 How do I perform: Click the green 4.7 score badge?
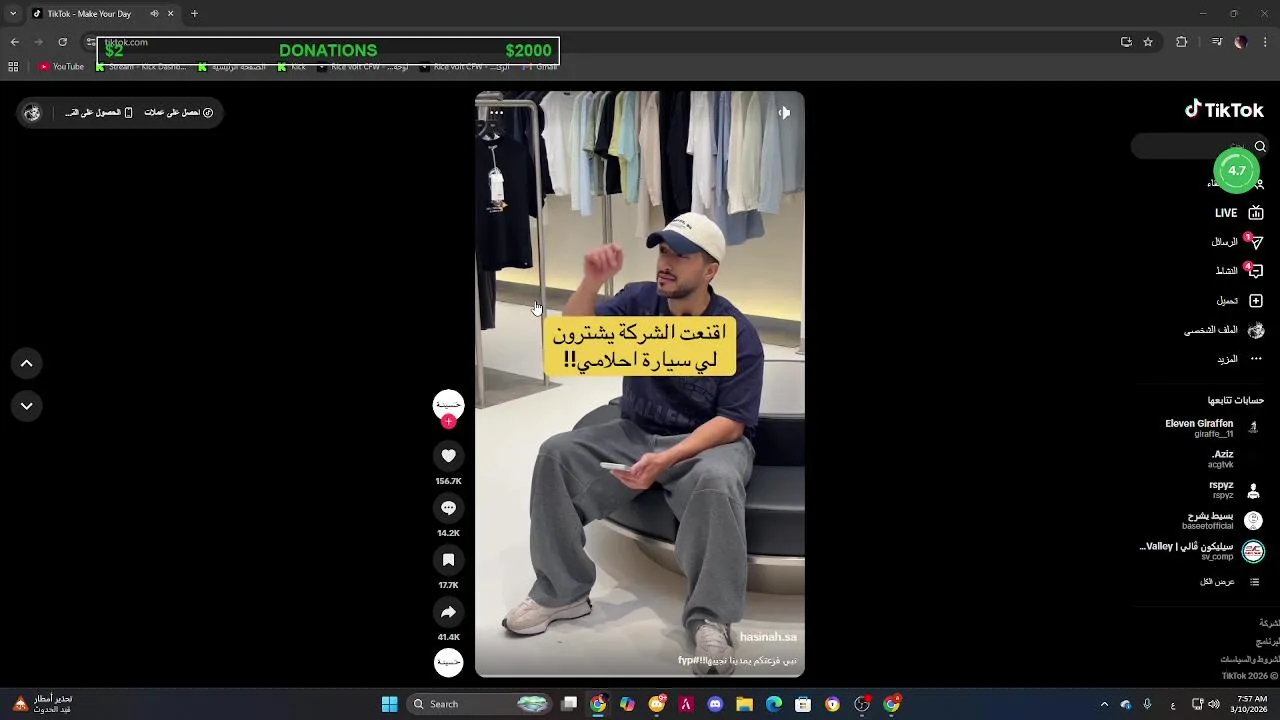[x=1237, y=171]
